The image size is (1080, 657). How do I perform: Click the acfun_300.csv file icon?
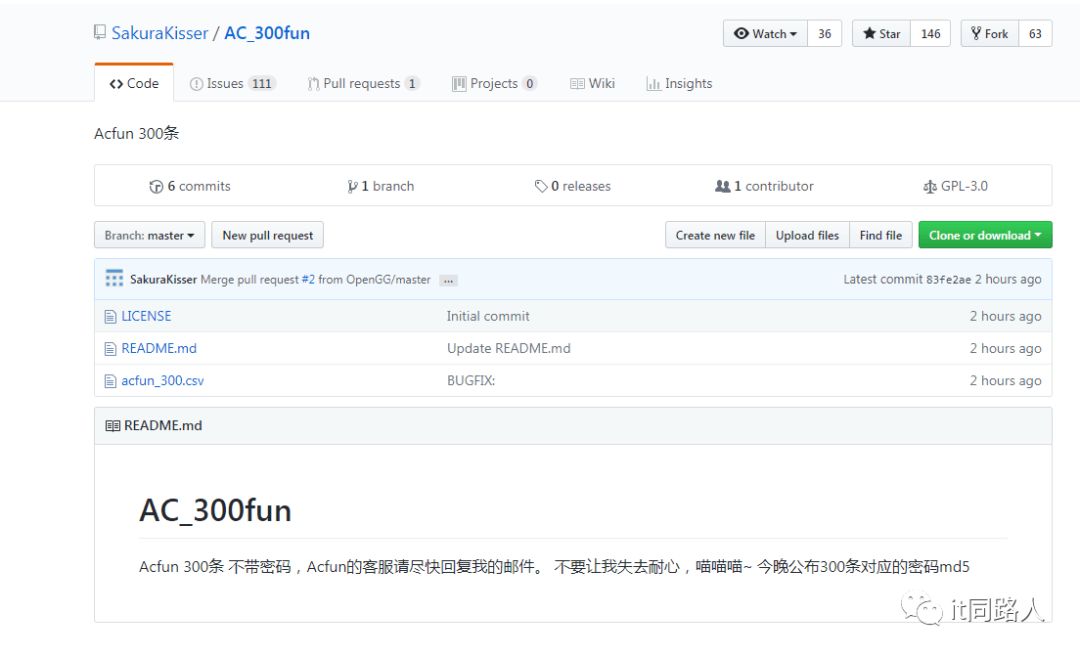point(110,381)
